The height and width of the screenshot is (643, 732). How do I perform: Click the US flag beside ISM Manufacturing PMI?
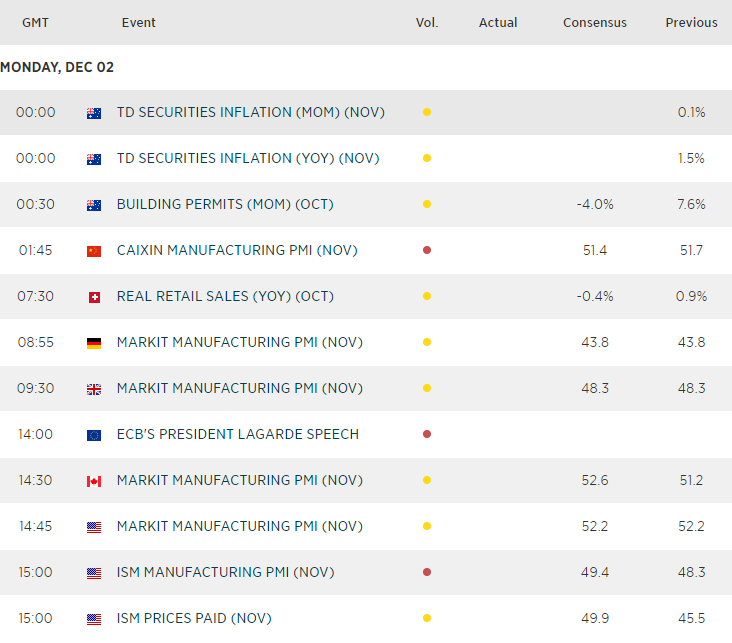tap(94, 573)
